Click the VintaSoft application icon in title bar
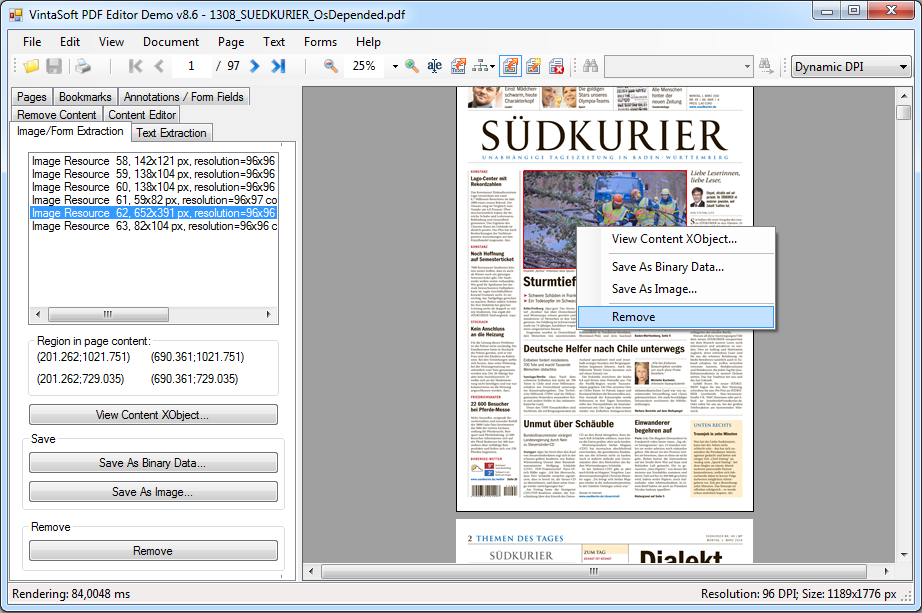This screenshot has width=922, height=613. pyautogui.click(x=16, y=15)
